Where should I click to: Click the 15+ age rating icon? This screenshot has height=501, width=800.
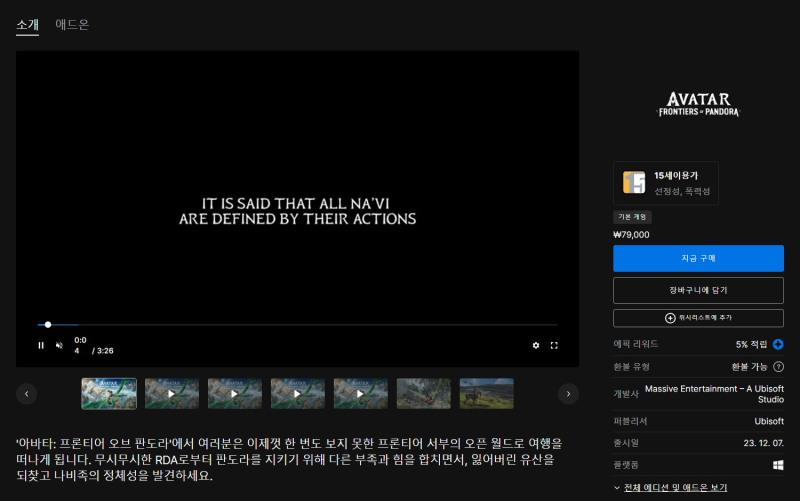point(634,183)
